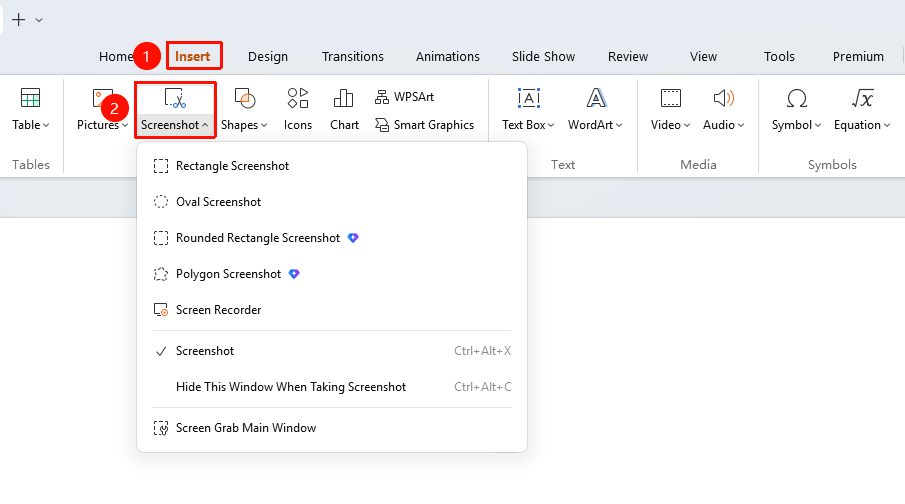Click the Oval Screenshot dashed circle icon
Screen dimensions: 905x504
161,202
